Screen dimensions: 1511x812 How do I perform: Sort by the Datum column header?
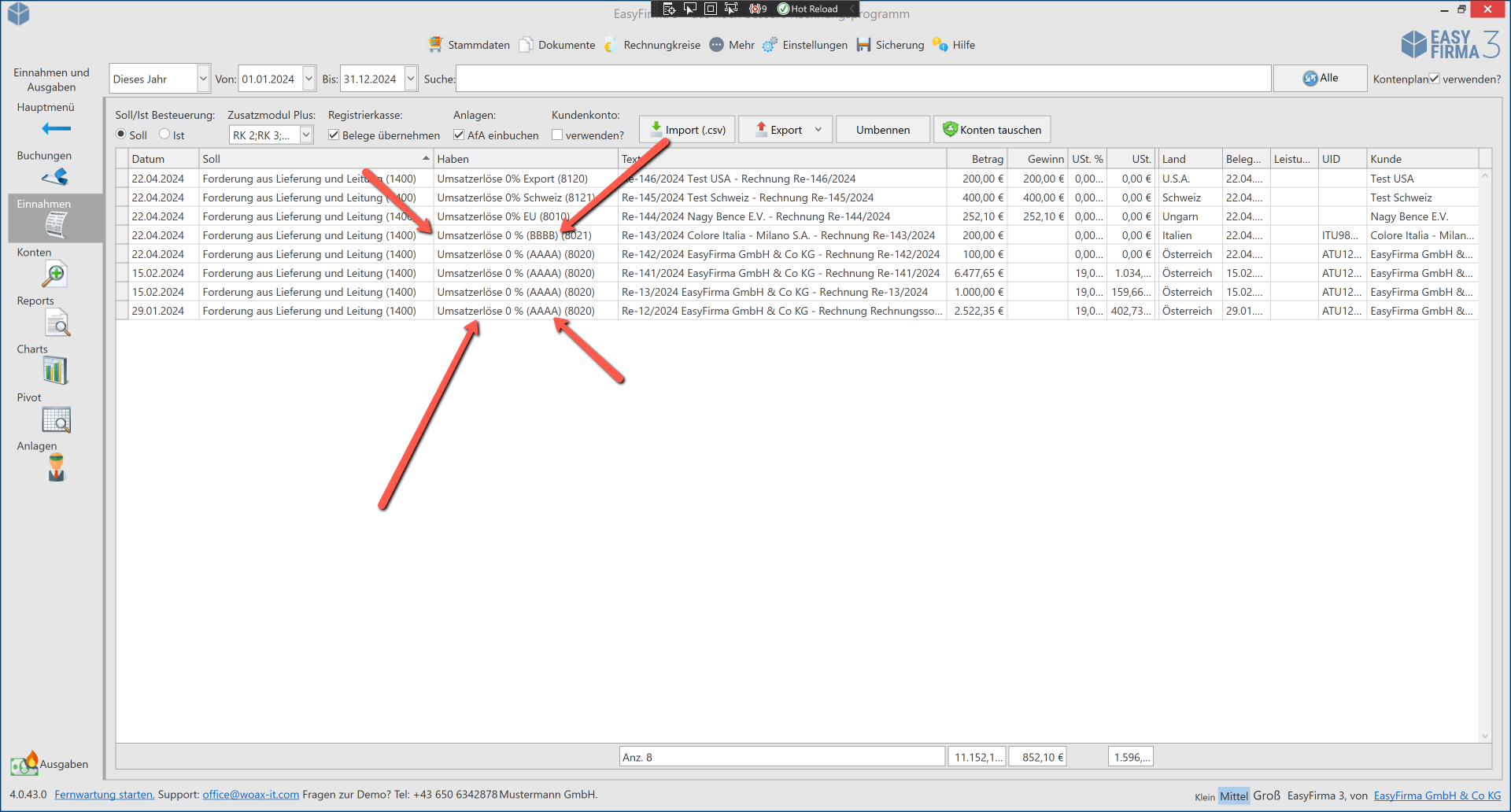pos(164,159)
